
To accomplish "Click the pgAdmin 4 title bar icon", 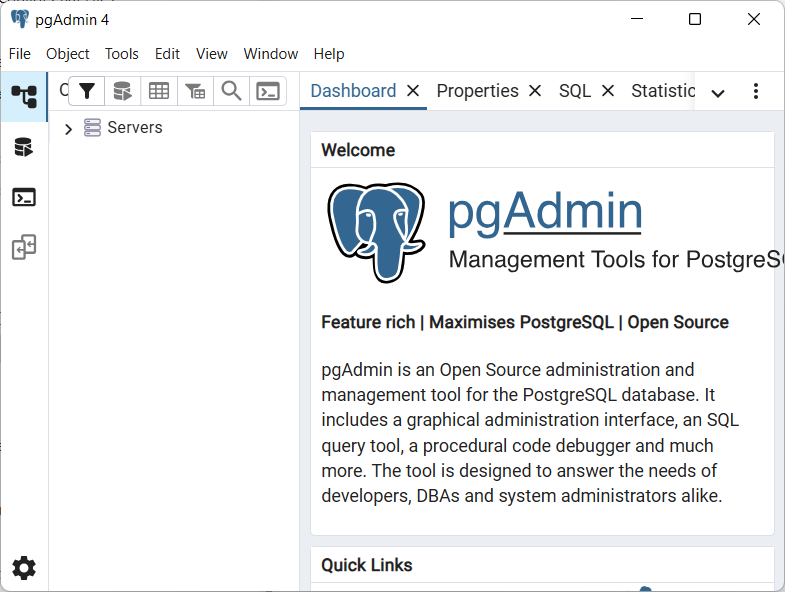I will (x=20, y=20).
